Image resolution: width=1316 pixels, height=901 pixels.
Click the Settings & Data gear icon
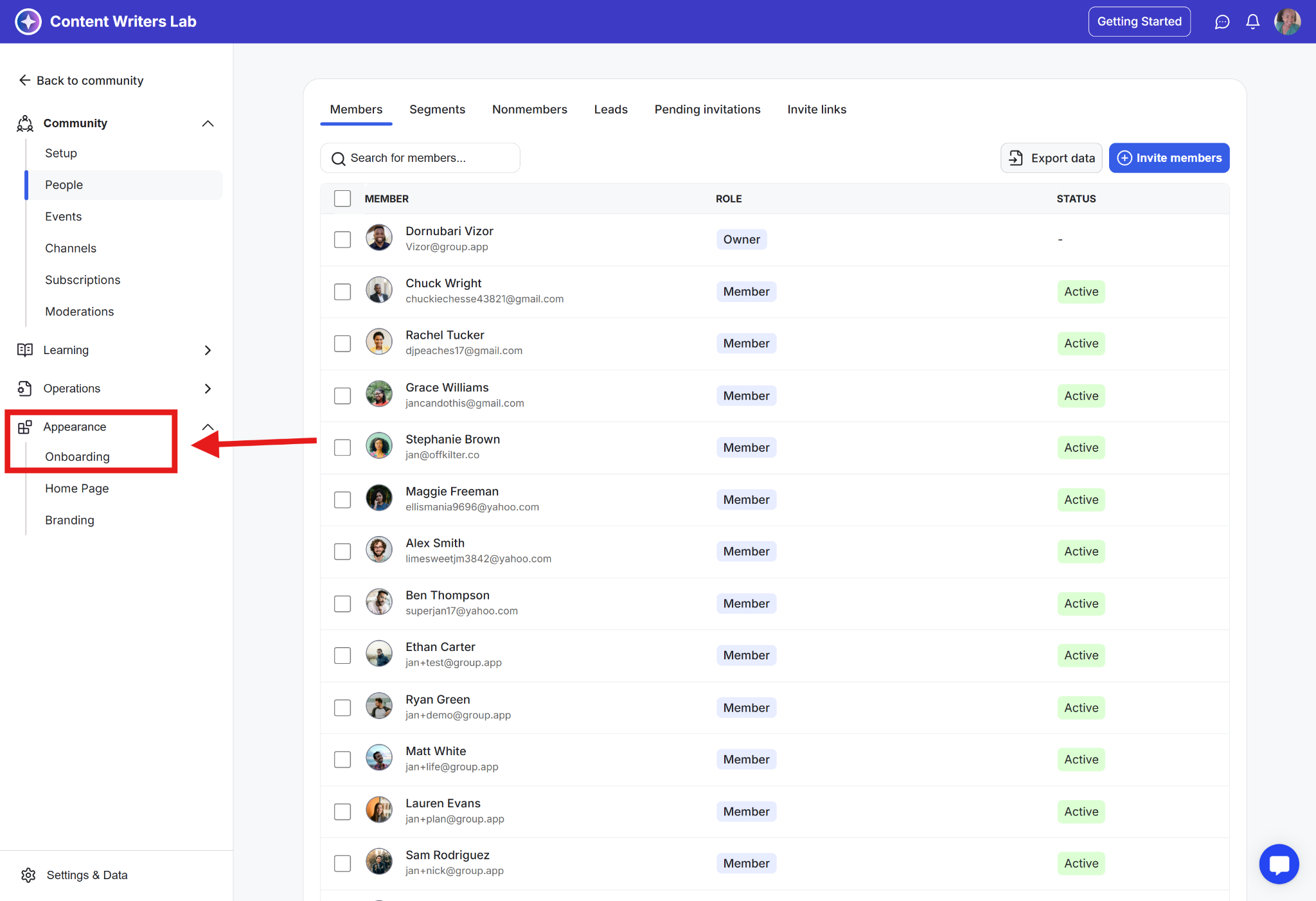click(28, 875)
